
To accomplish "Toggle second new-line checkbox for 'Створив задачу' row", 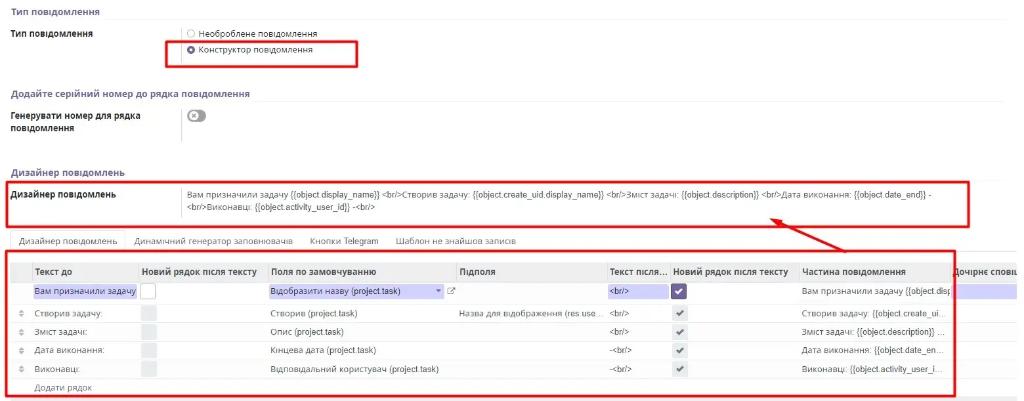I will (x=679, y=313).
